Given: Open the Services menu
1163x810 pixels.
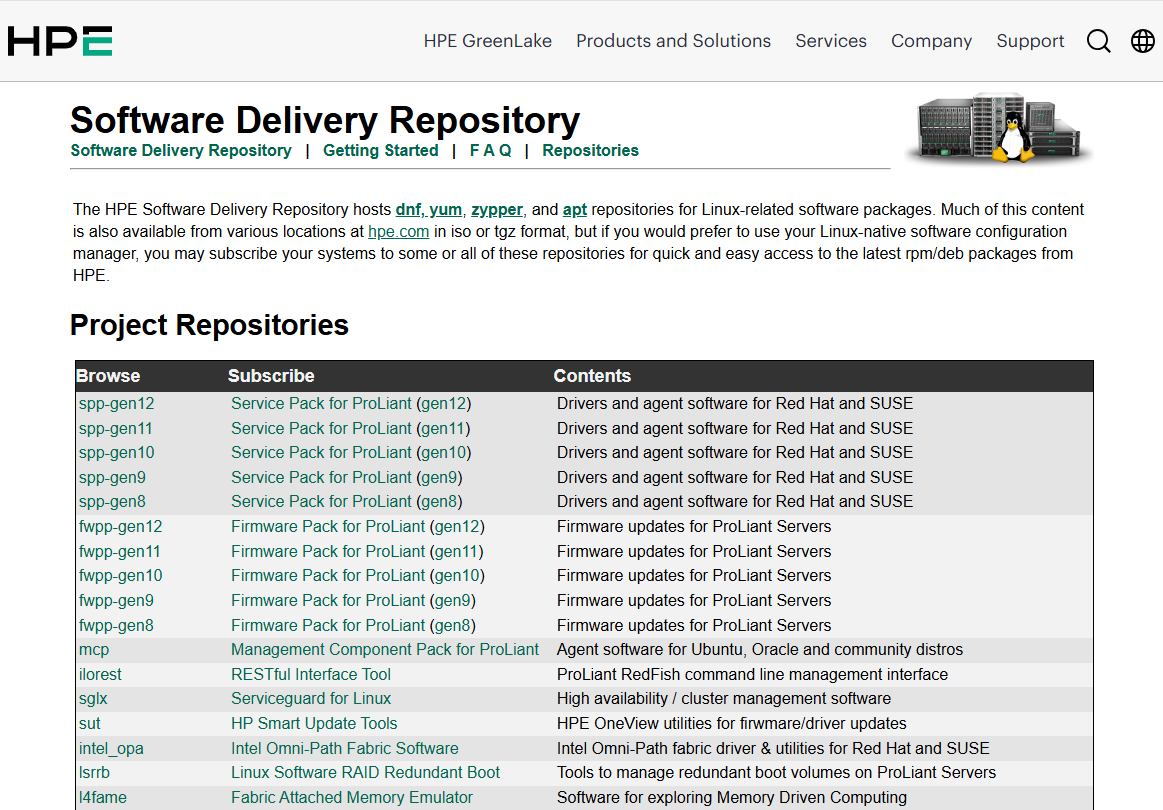Looking at the screenshot, I should (831, 41).
